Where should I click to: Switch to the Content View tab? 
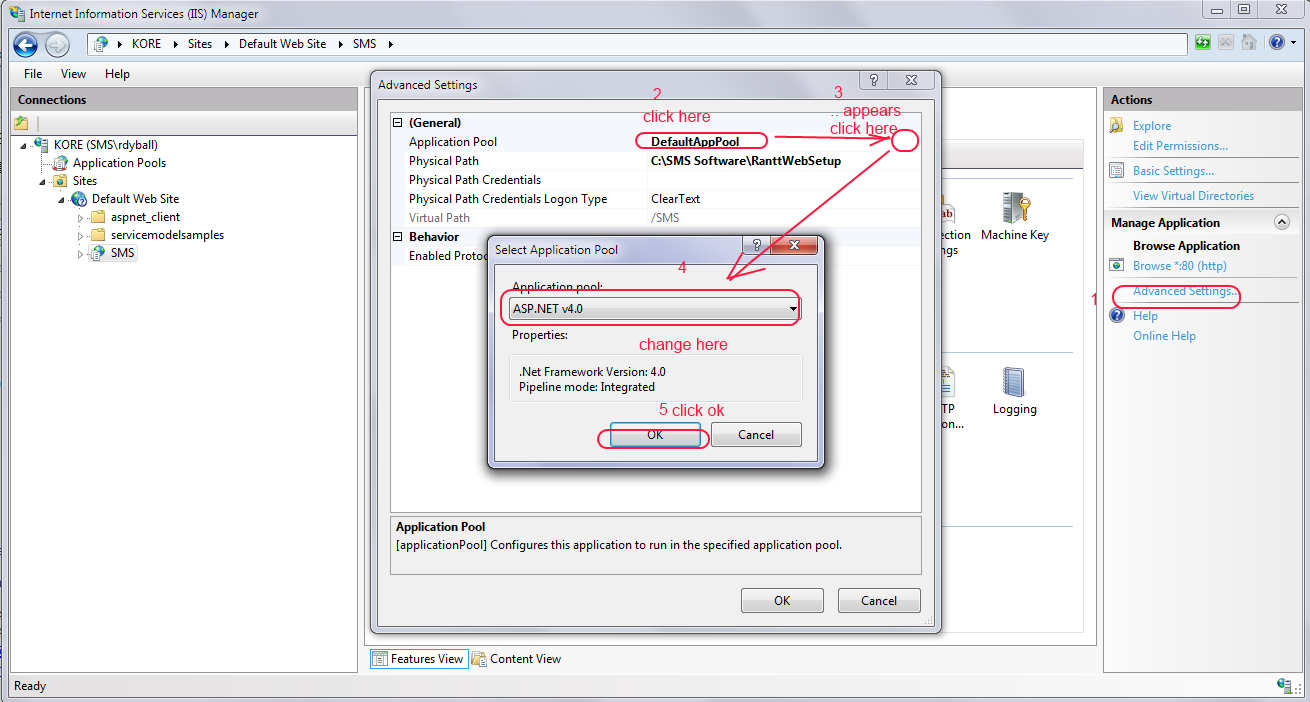[516, 659]
